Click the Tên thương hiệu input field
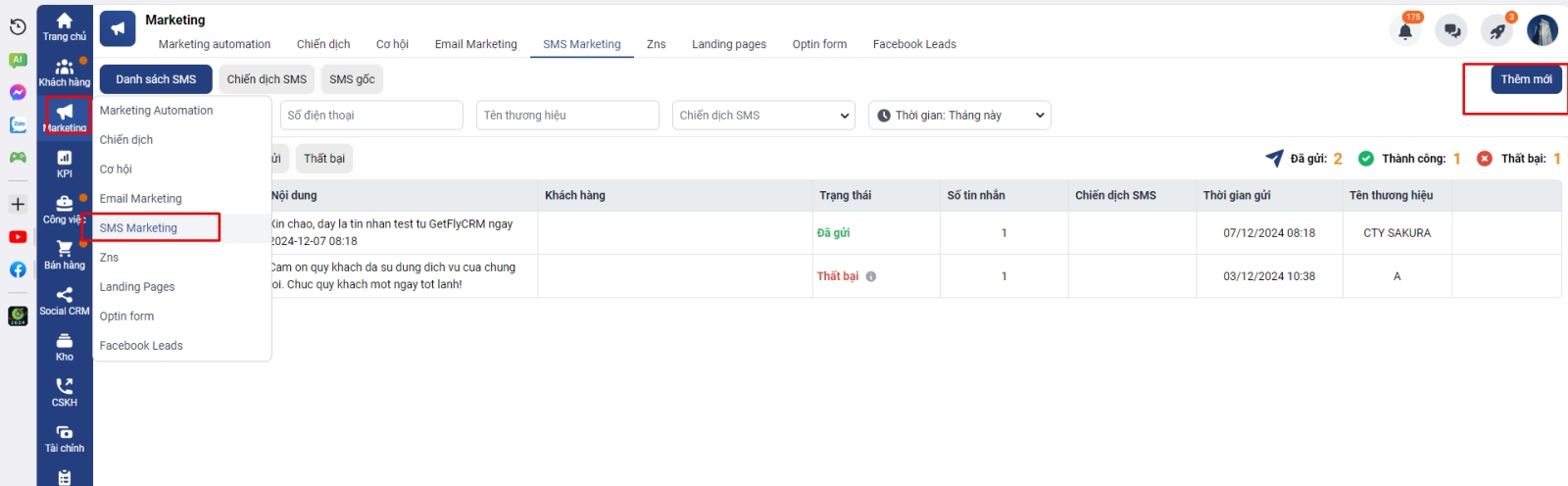Screen dimensions: 1568x486 pyautogui.click(x=567, y=116)
